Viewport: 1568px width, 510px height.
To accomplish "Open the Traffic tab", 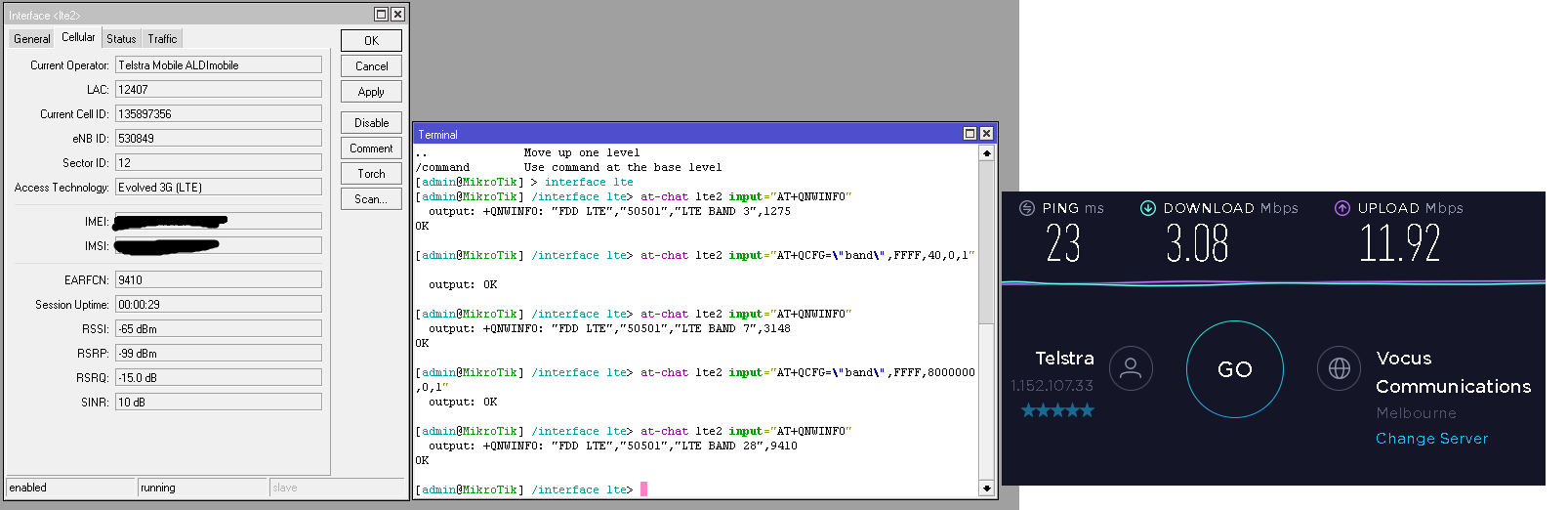I will point(162,38).
